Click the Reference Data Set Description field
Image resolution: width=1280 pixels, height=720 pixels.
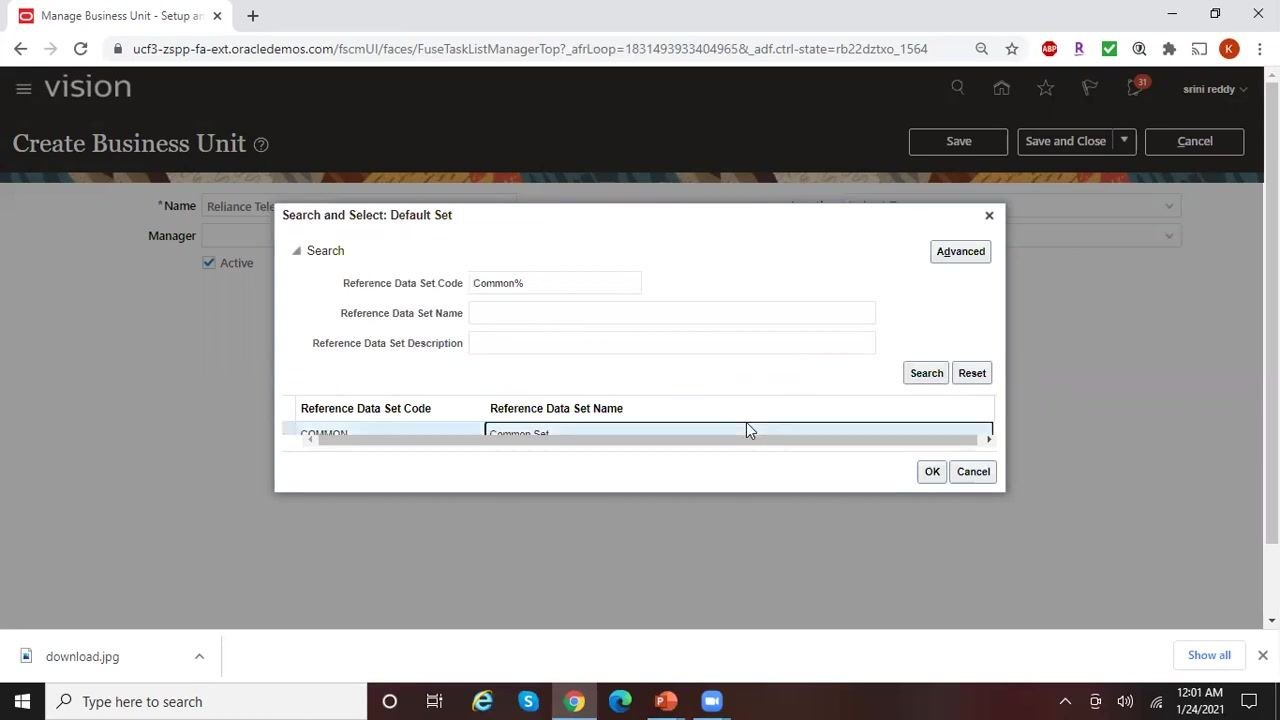[672, 343]
